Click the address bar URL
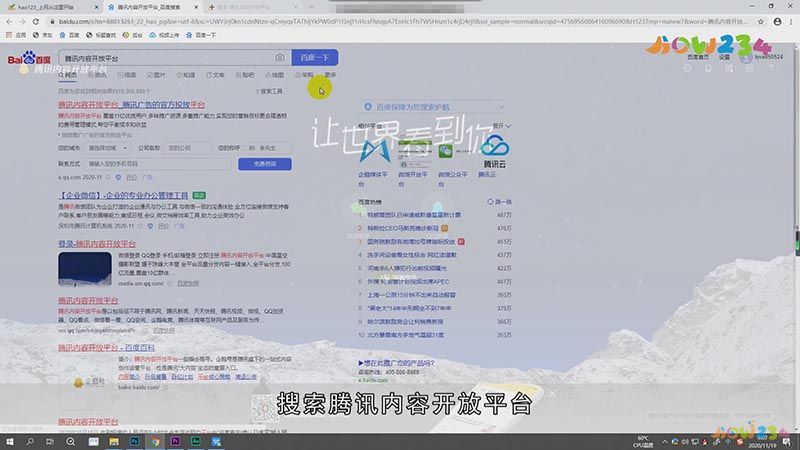 pyautogui.click(x=403, y=21)
